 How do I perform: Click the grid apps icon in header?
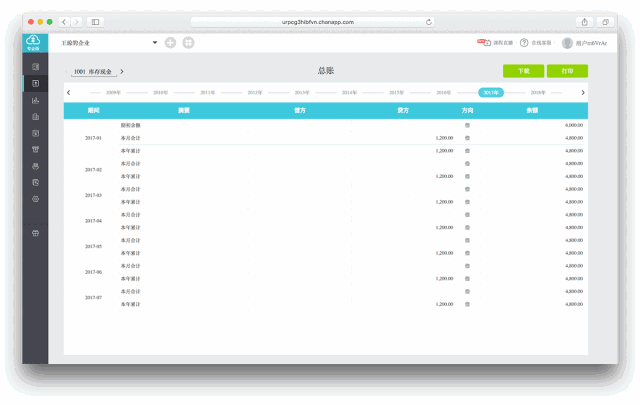point(188,43)
